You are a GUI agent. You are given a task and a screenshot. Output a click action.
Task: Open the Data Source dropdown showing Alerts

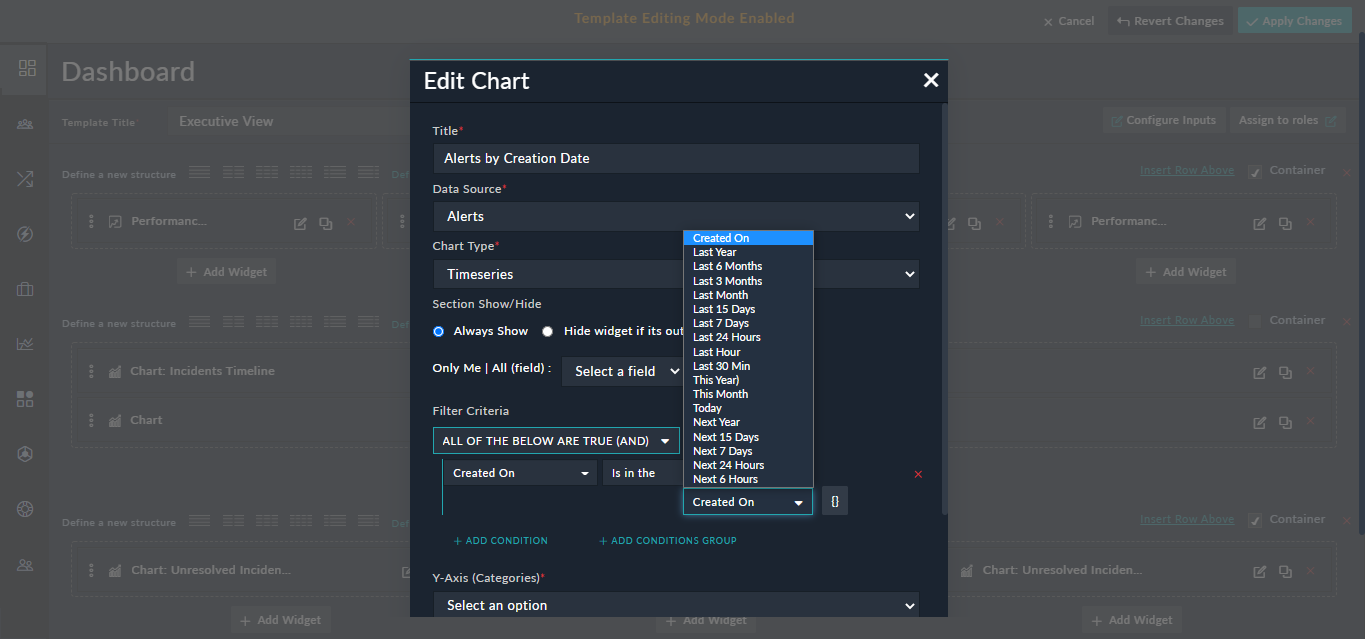tap(676, 216)
